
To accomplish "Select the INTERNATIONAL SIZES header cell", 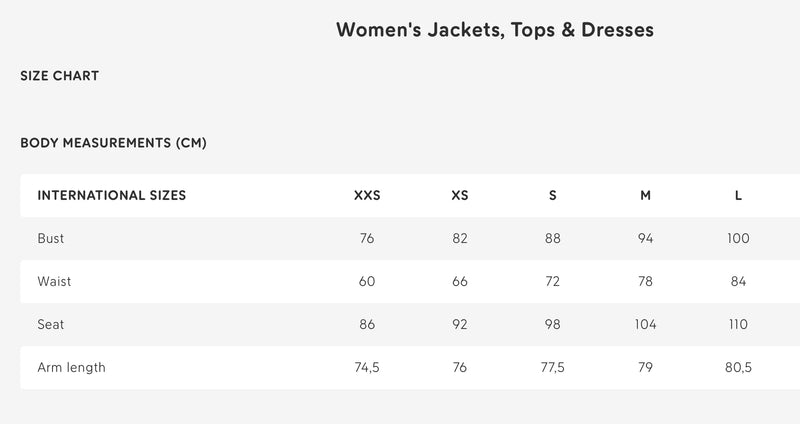I will tap(111, 196).
